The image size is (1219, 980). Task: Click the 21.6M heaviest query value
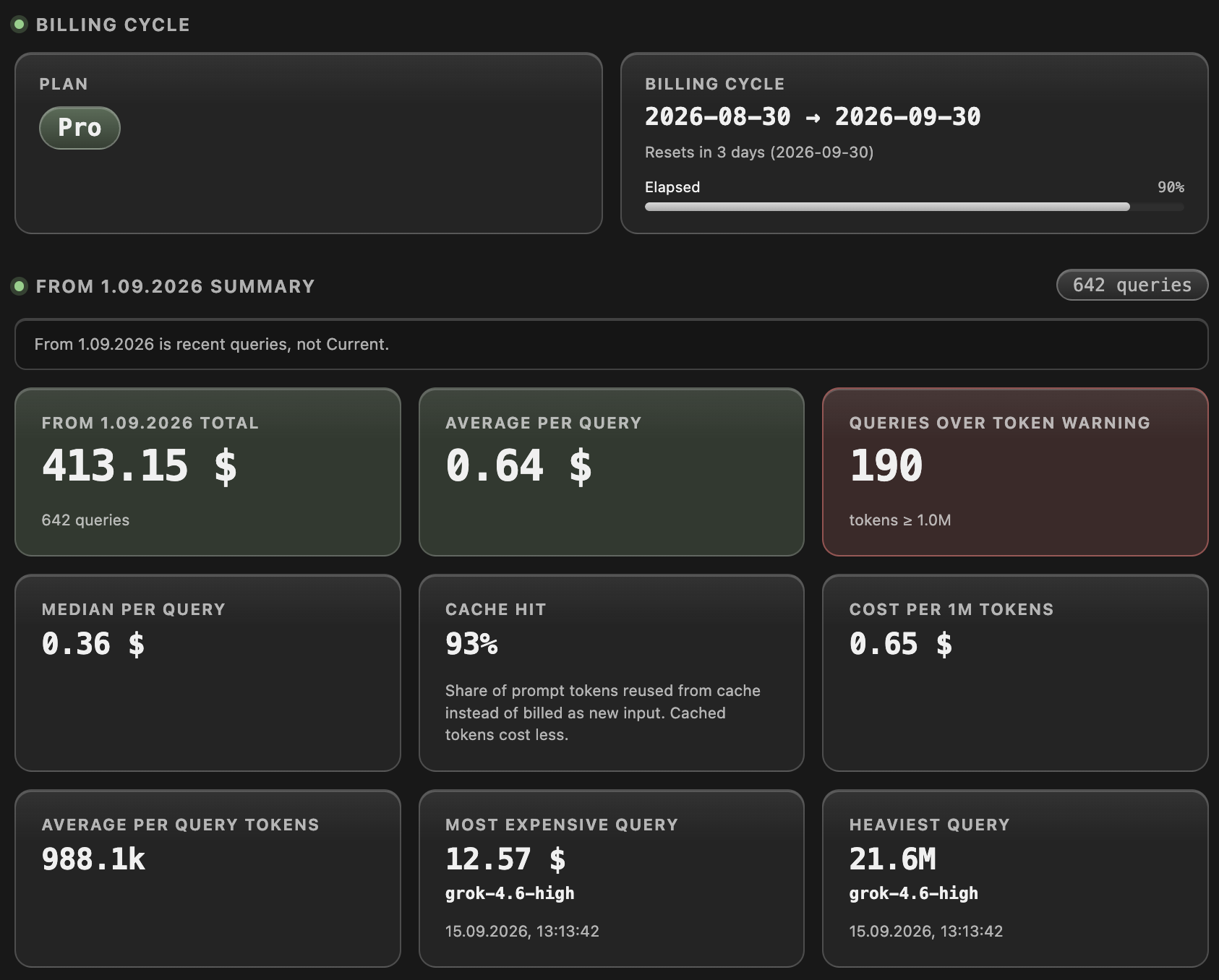pos(892,859)
